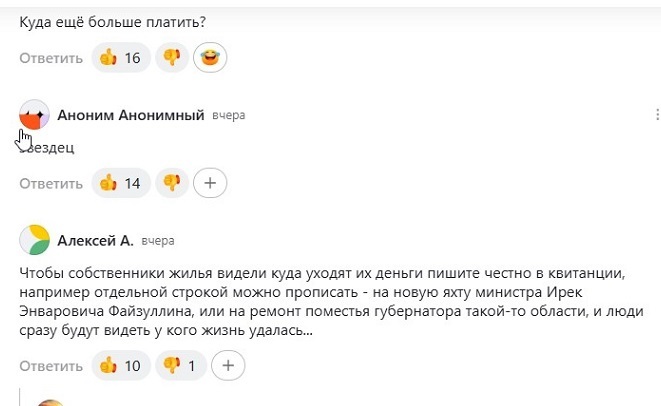Toggle thumbs-up showing 14 likes

(120, 183)
